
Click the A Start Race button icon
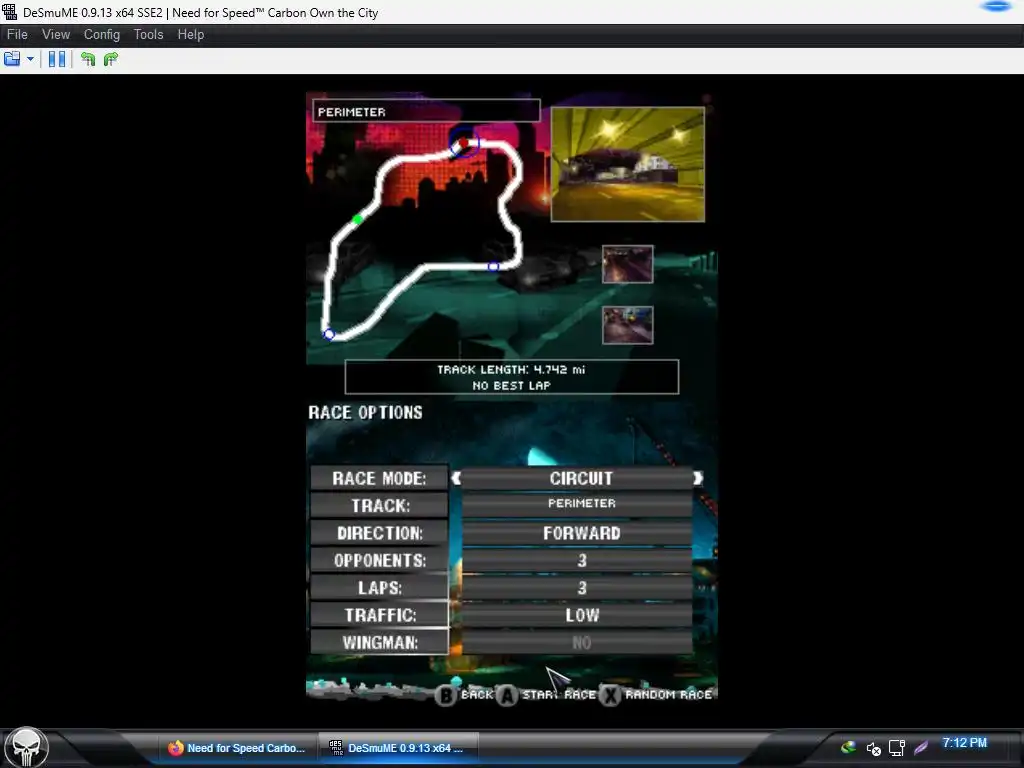click(x=507, y=696)
